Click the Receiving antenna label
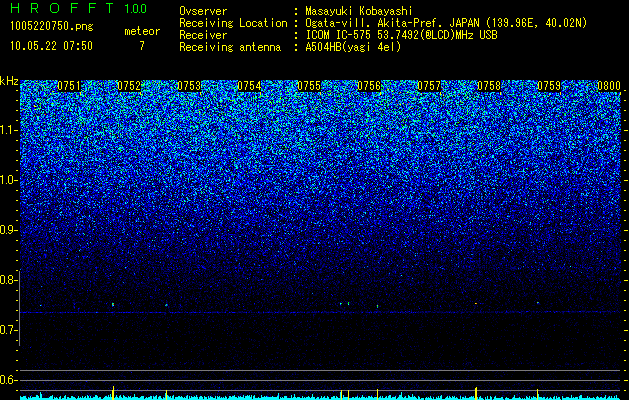Viewport: 629px width, 400px height. pyautogui.click(x=230, y=47)
